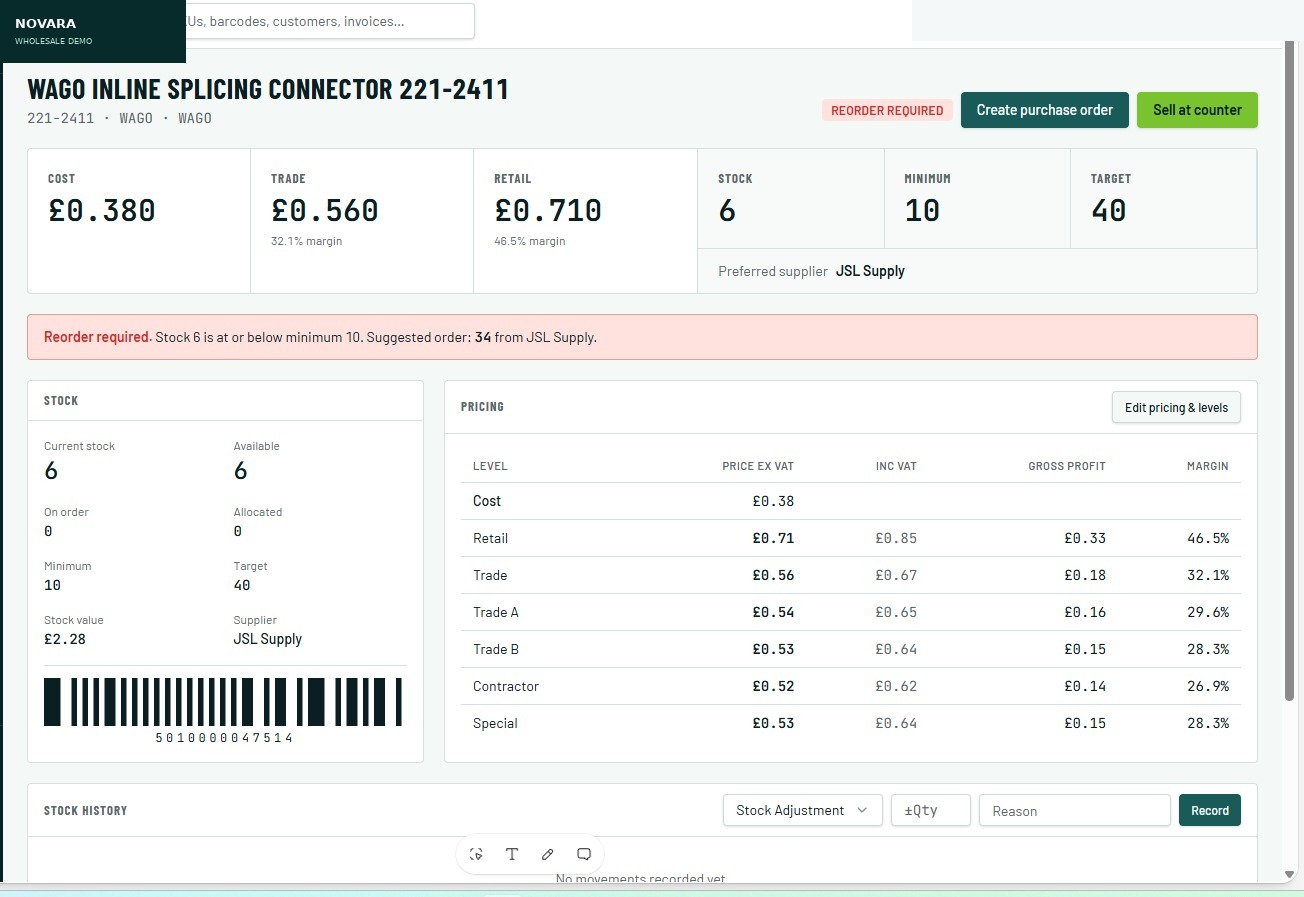
Task: Open the Stock Adjustment dropdown
Action: [802, 810]
